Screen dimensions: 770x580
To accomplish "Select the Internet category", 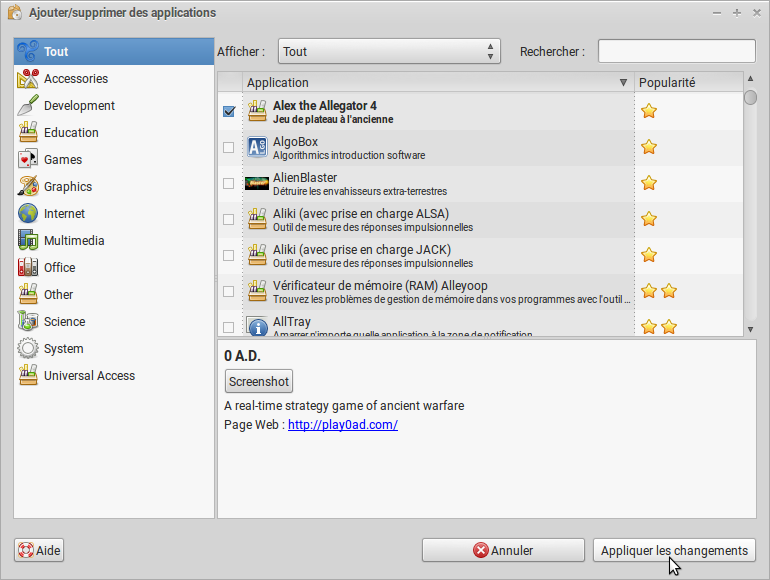I will [114, 214].
